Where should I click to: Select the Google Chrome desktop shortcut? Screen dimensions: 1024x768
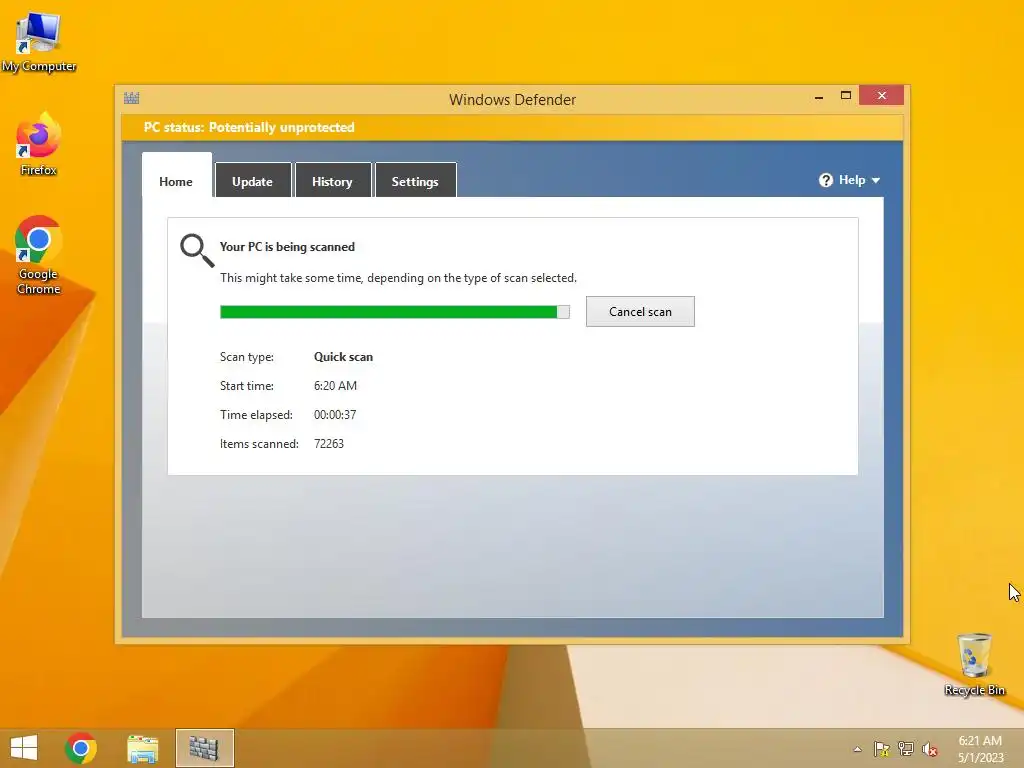tap(39, 255)
